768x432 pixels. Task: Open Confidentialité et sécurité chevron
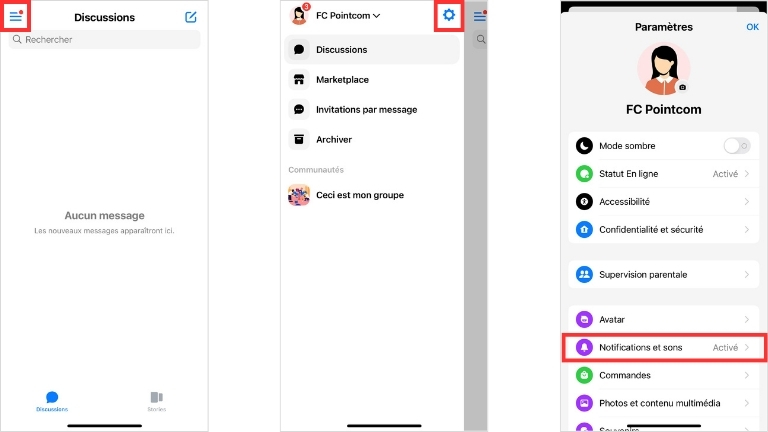point(746,230)
